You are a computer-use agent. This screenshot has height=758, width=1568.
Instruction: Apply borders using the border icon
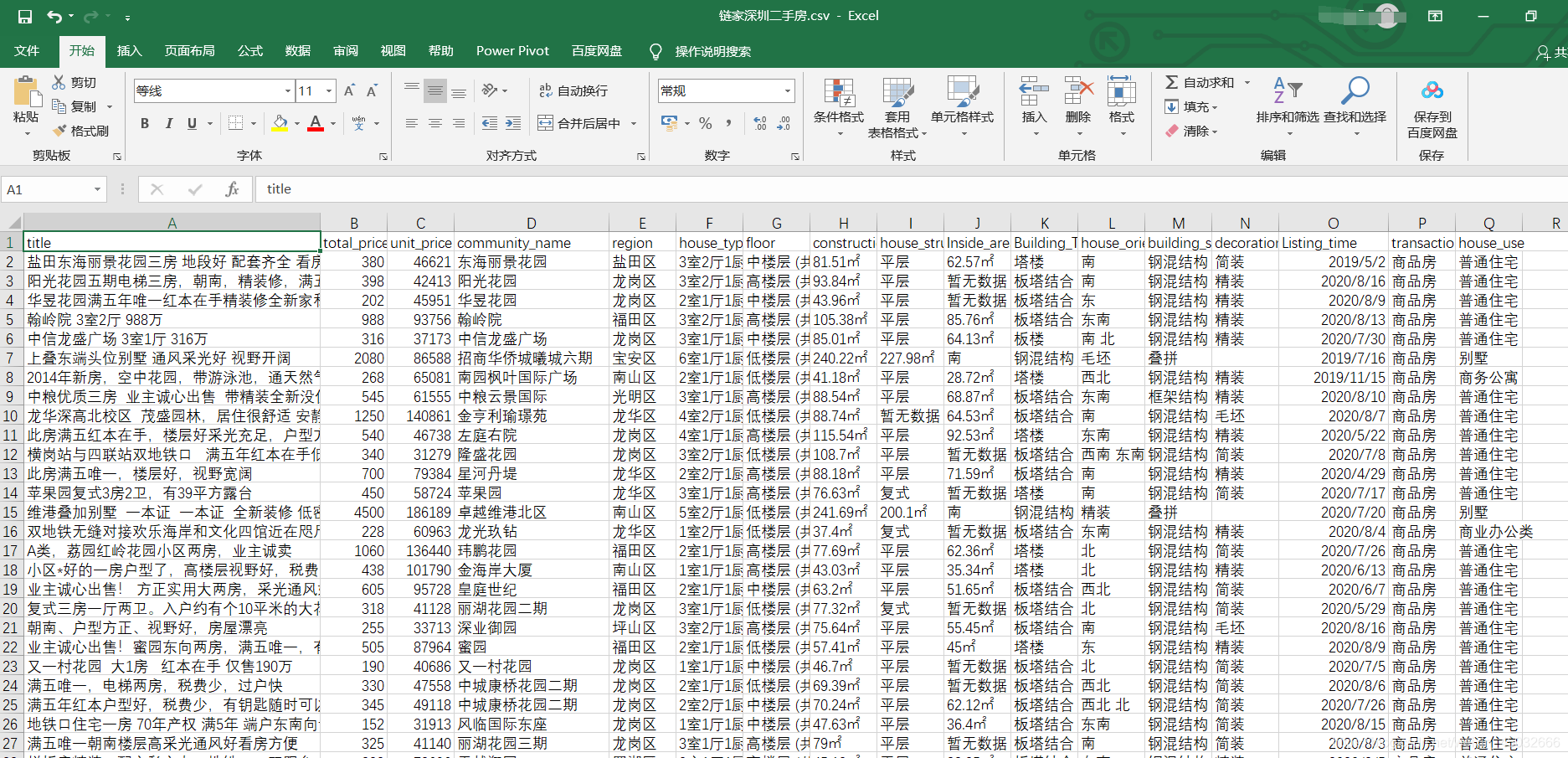(236, 123)
